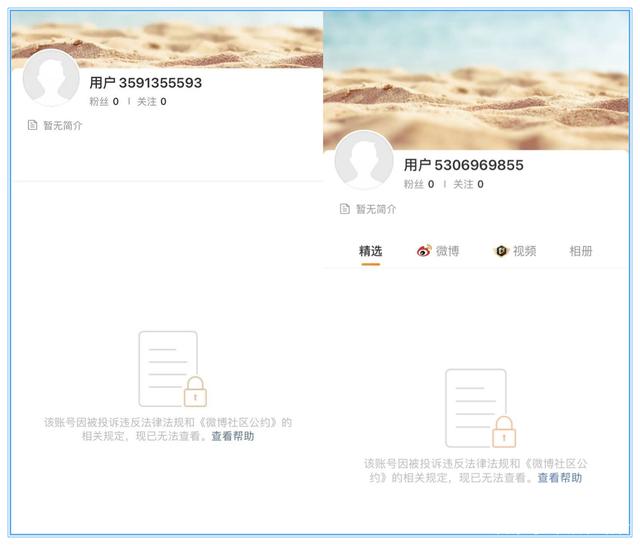Select 暂无简介 text in left profile
The width and height of the screenshot is (640, 545).
[63, 125]
